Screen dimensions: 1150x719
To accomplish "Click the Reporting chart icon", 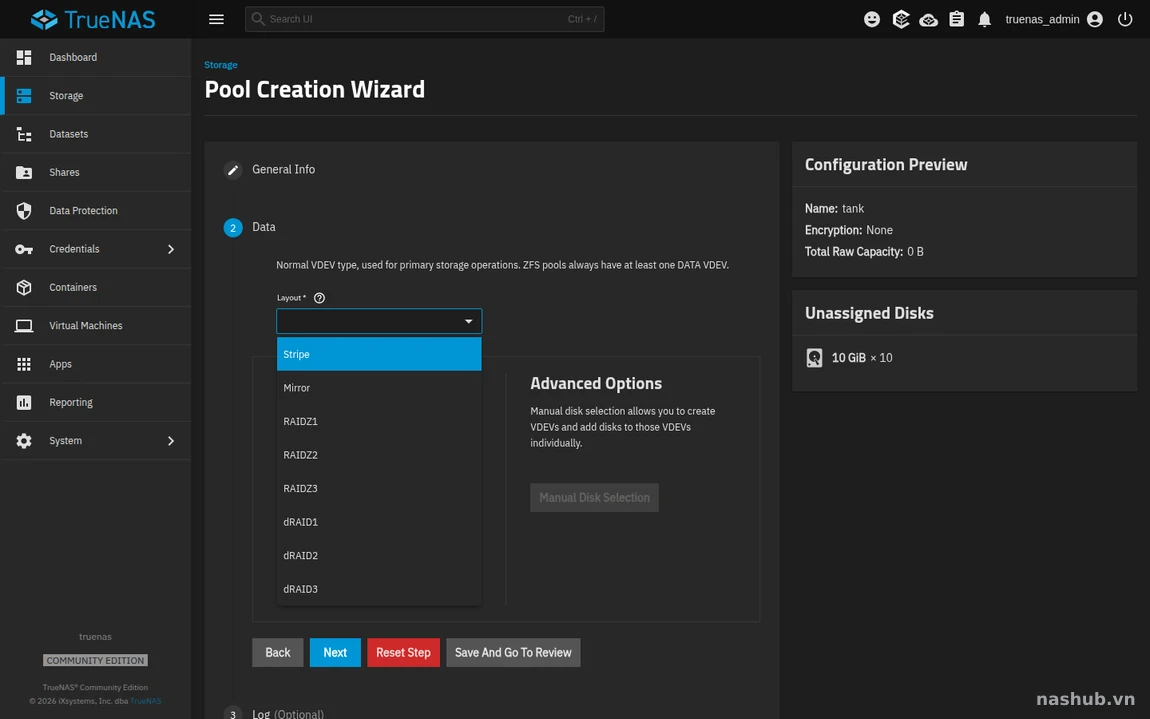I will (x=24, y=402).
